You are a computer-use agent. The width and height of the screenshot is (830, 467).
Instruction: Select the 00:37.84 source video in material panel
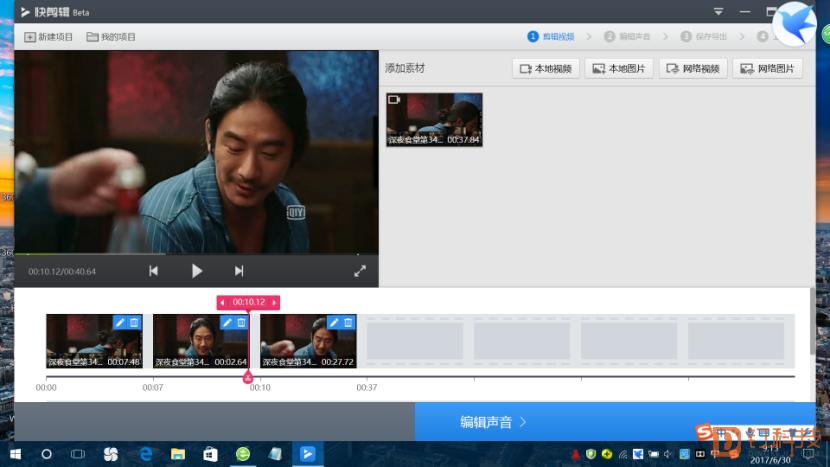point(434,120)
